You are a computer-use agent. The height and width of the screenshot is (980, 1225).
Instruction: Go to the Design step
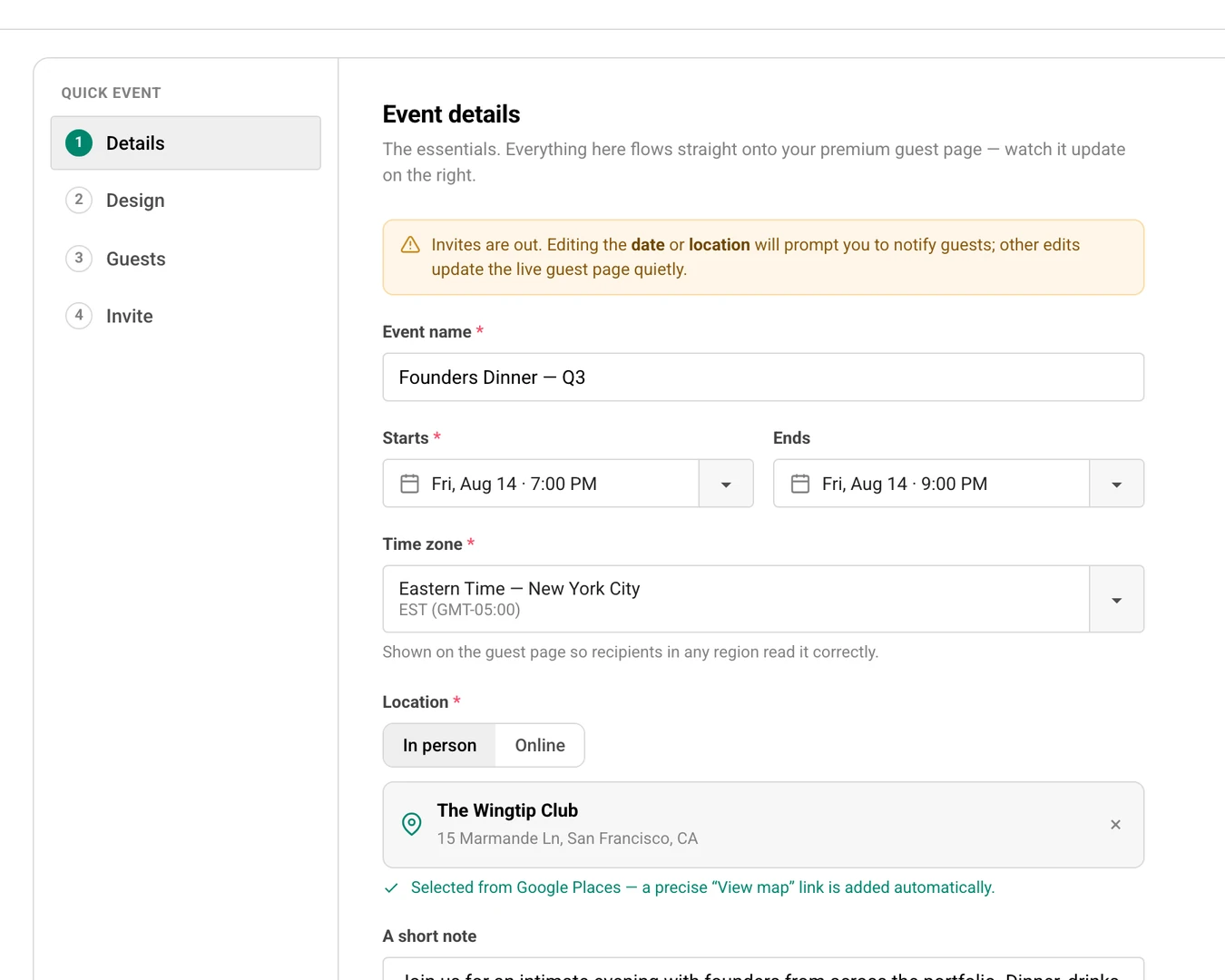(x=185, y=201)
